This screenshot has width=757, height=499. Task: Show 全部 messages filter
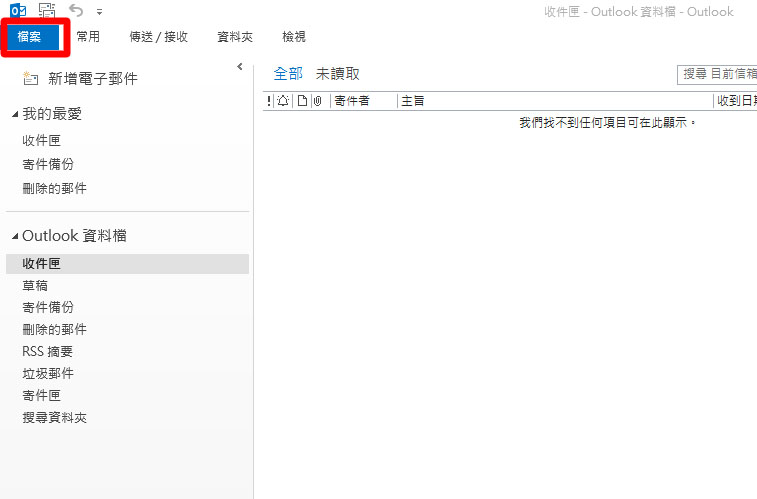288,74
